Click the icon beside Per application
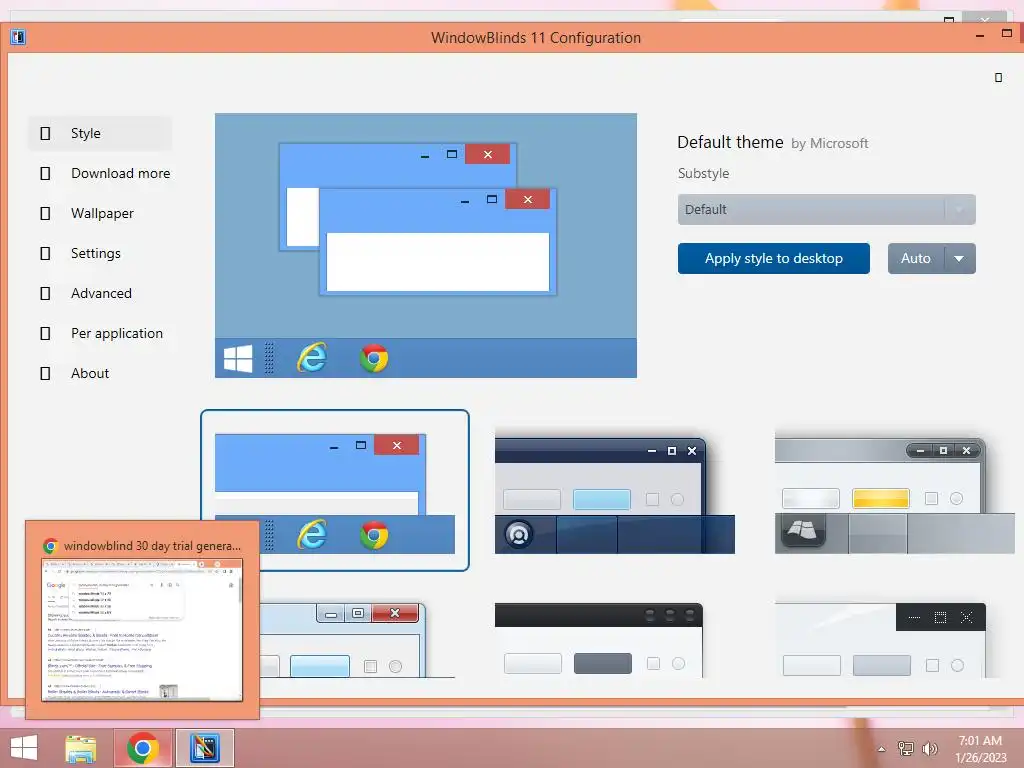 (45, 333)
